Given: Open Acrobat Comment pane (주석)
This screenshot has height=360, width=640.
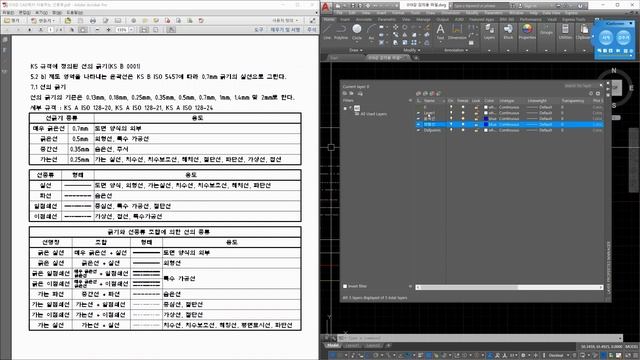Looking at the screenshot, I should [311, 30].
